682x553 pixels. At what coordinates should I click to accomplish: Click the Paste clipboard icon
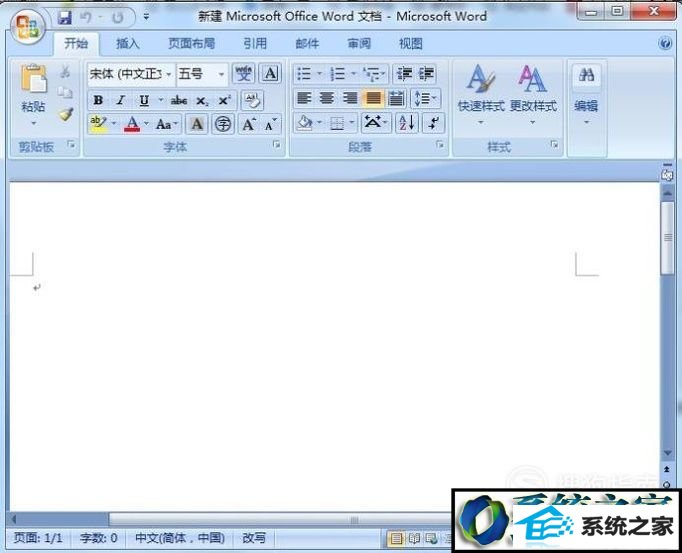[x=33, y=79]
